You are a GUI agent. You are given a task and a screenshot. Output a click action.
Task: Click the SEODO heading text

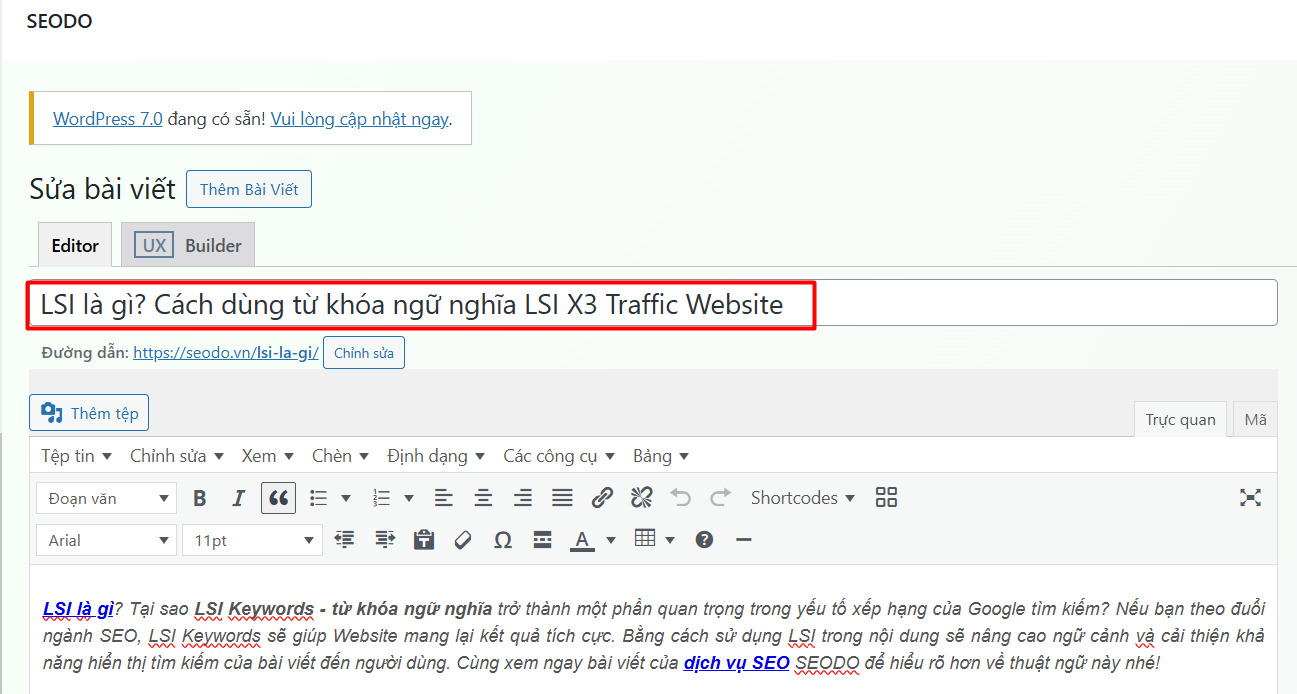click(60, 21)
